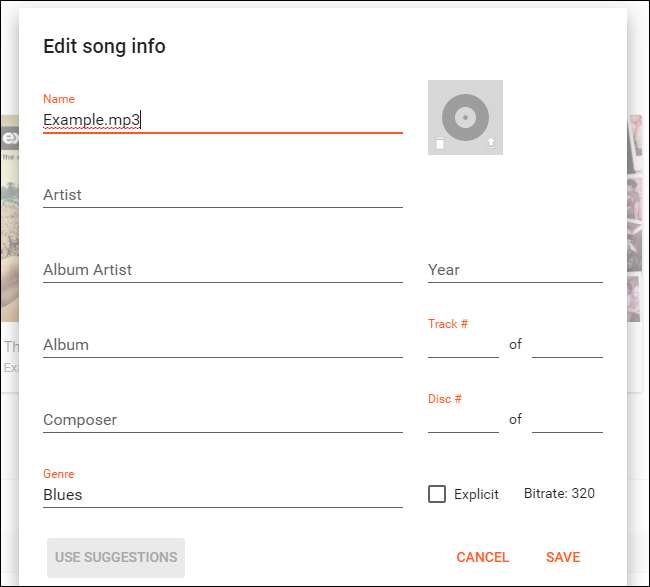Cancel editing song info
This screenshot has height=587, width=650.
(482, 557)
